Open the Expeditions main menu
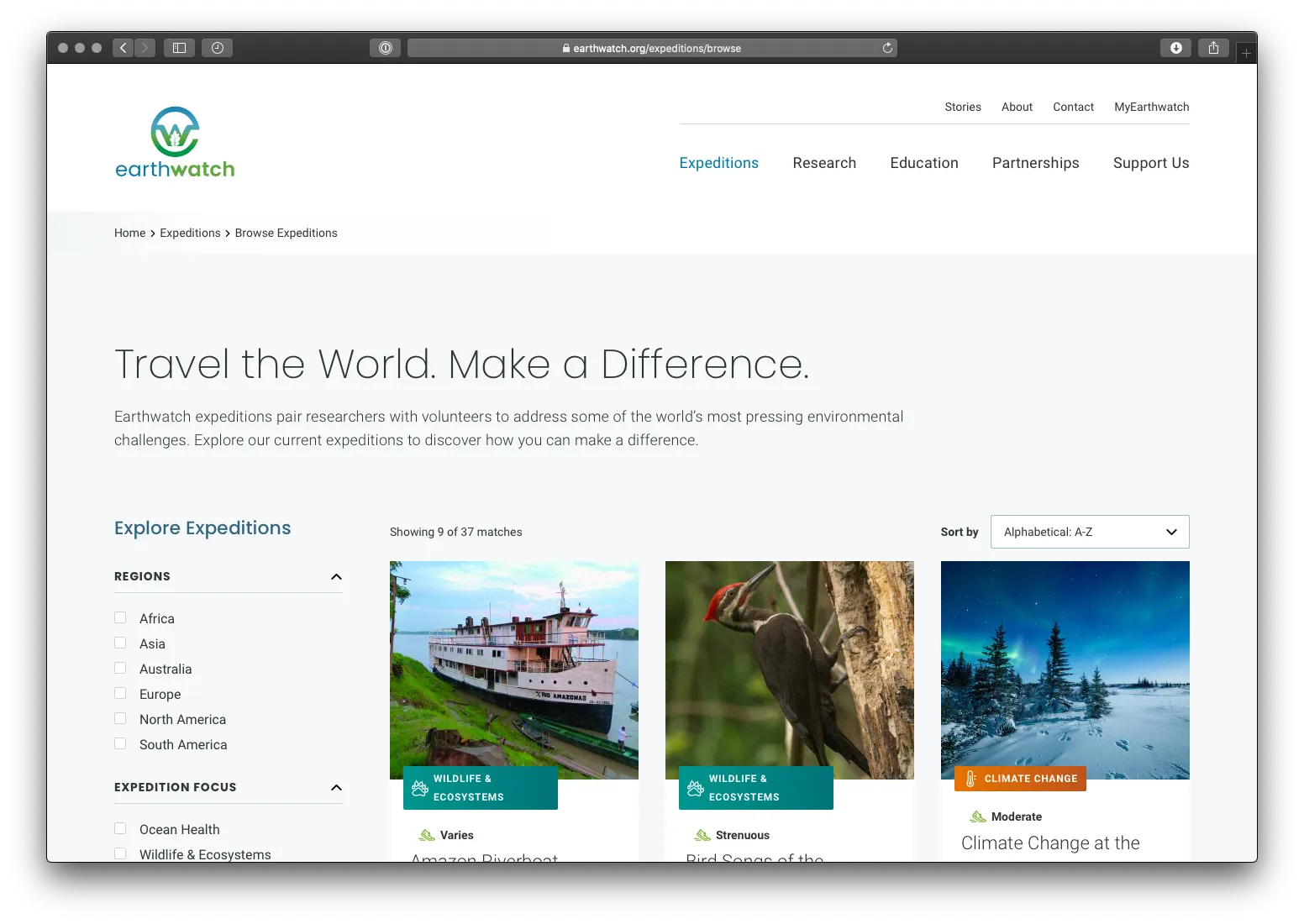Image resolution: width=1304 pixels, height=924 pixels. (x=718, y=163)
